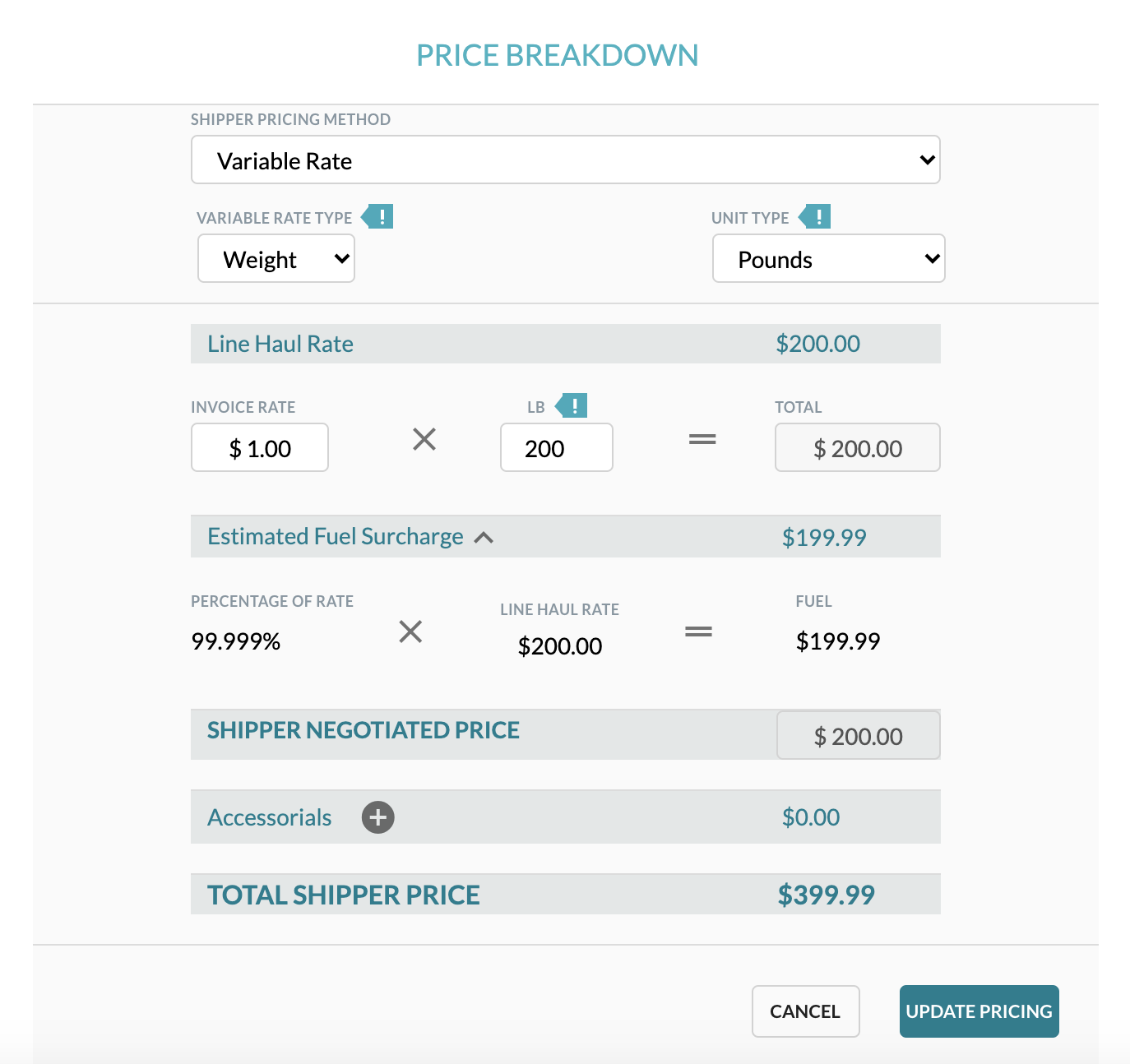Viewport: 1130px width, 1064px height.
Task: Click the Invoice Rate input field
Action: pyautogui.click(x=260, y=448)
